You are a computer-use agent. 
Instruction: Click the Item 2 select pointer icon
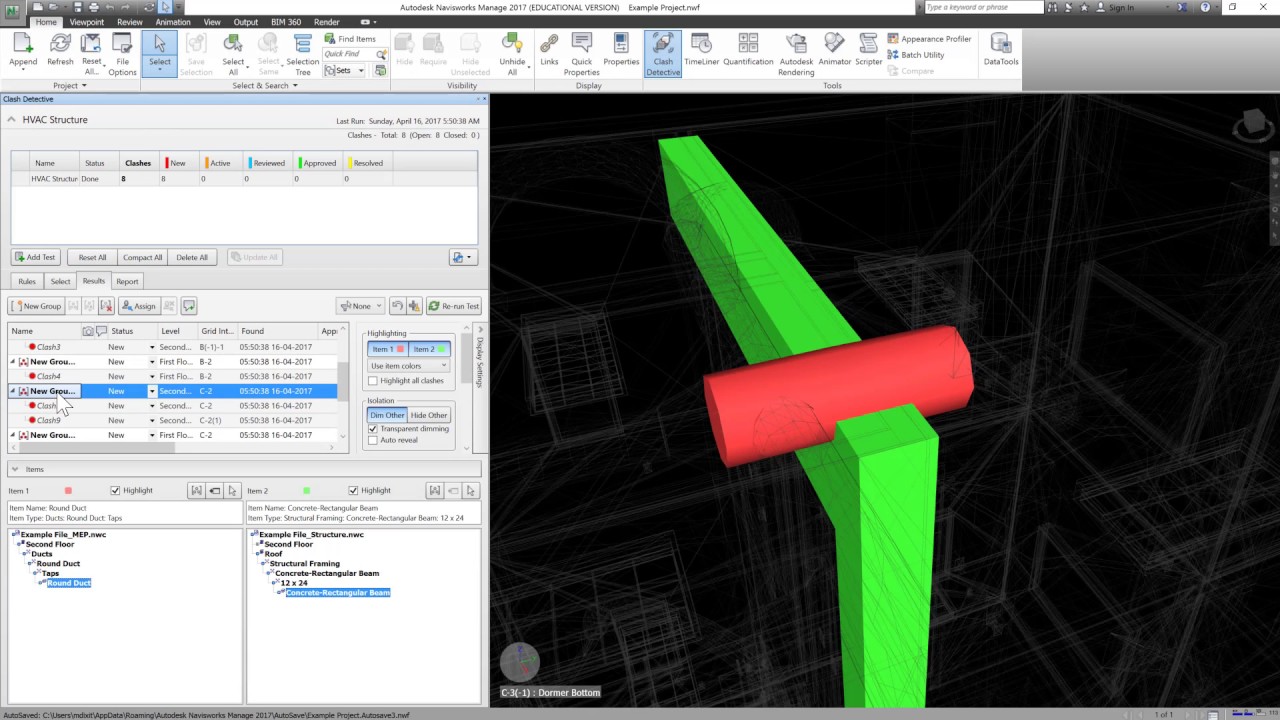click(470, 490)
